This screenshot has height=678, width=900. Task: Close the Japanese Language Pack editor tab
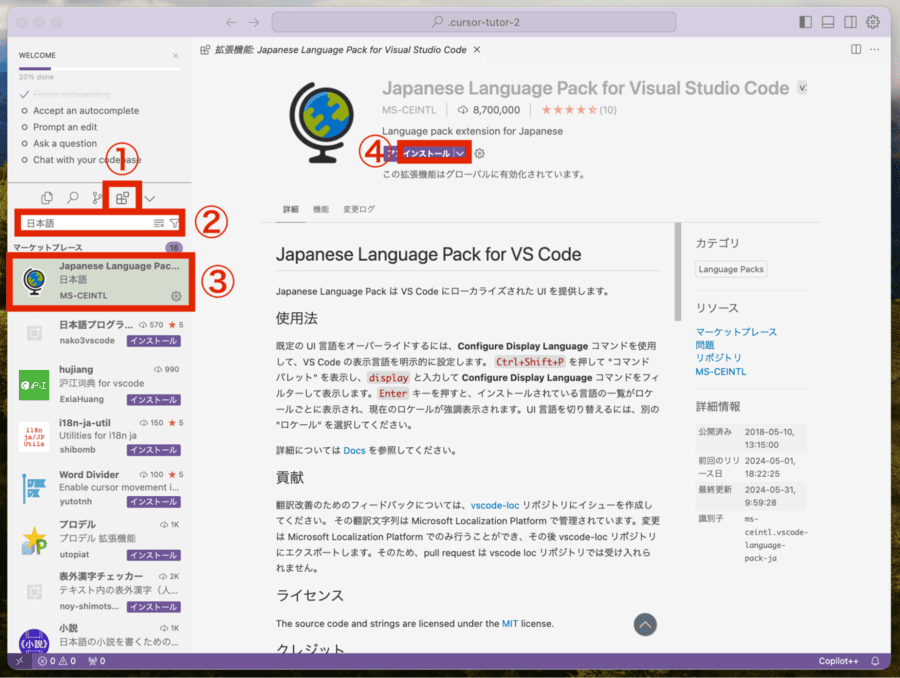tap(477, 50)
